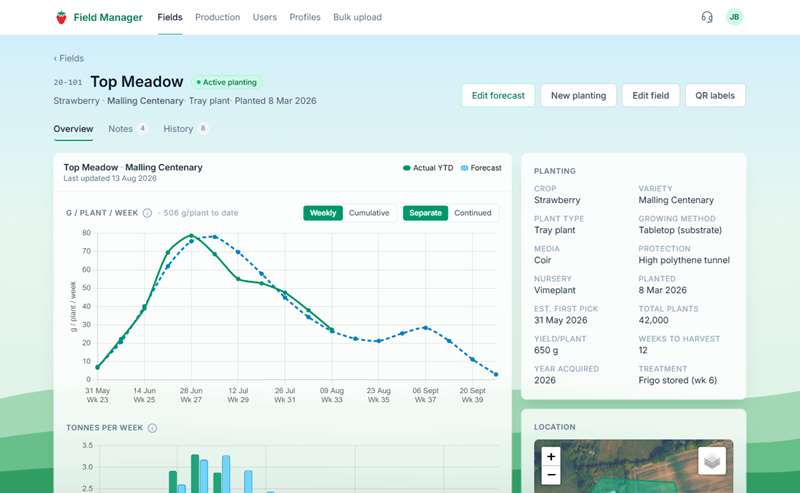
Task: Click info icon next to G / PLANT / WEEK
Action: click(x=147, y=213)
